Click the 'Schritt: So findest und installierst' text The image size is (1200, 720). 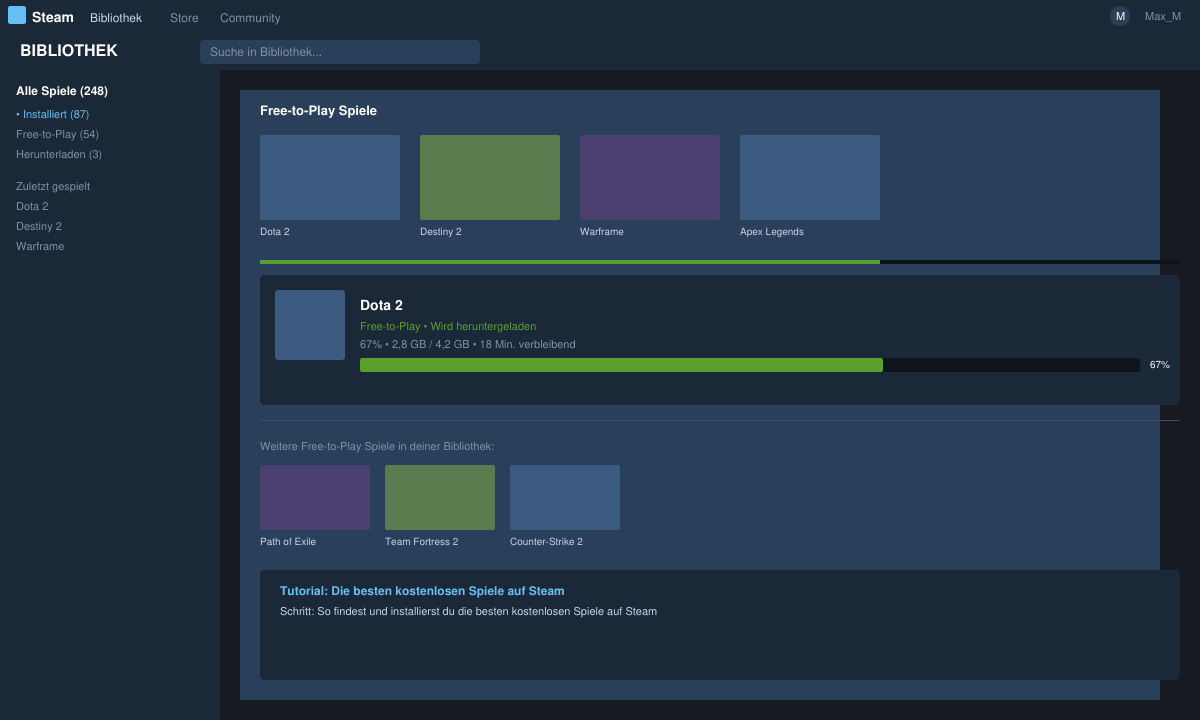pyautogui.click(x=468, y=611)
